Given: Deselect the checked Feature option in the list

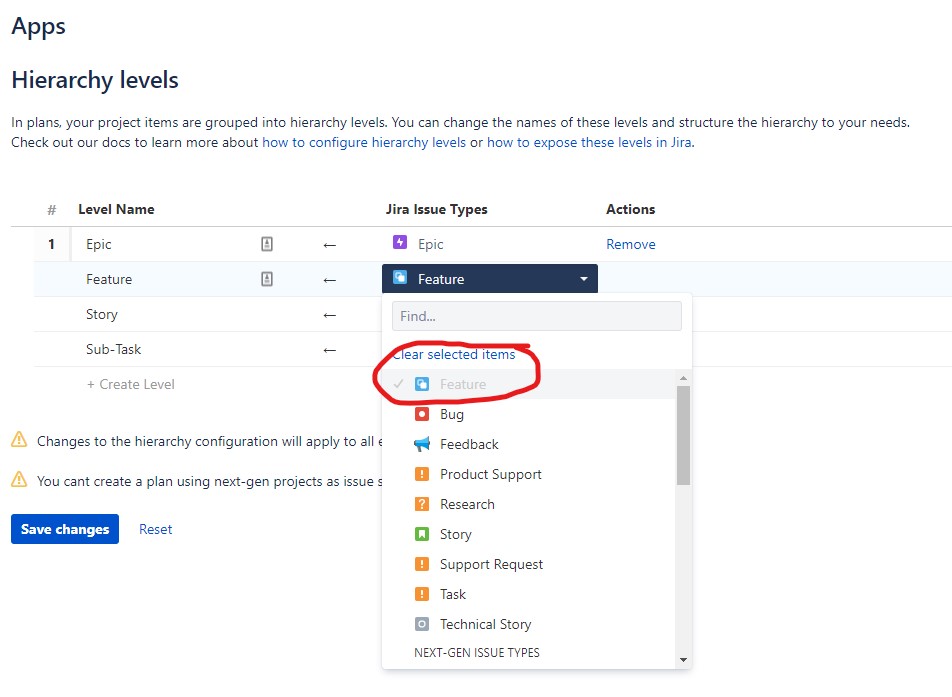Looking at the screenshot, I should (x=529, y=384).
